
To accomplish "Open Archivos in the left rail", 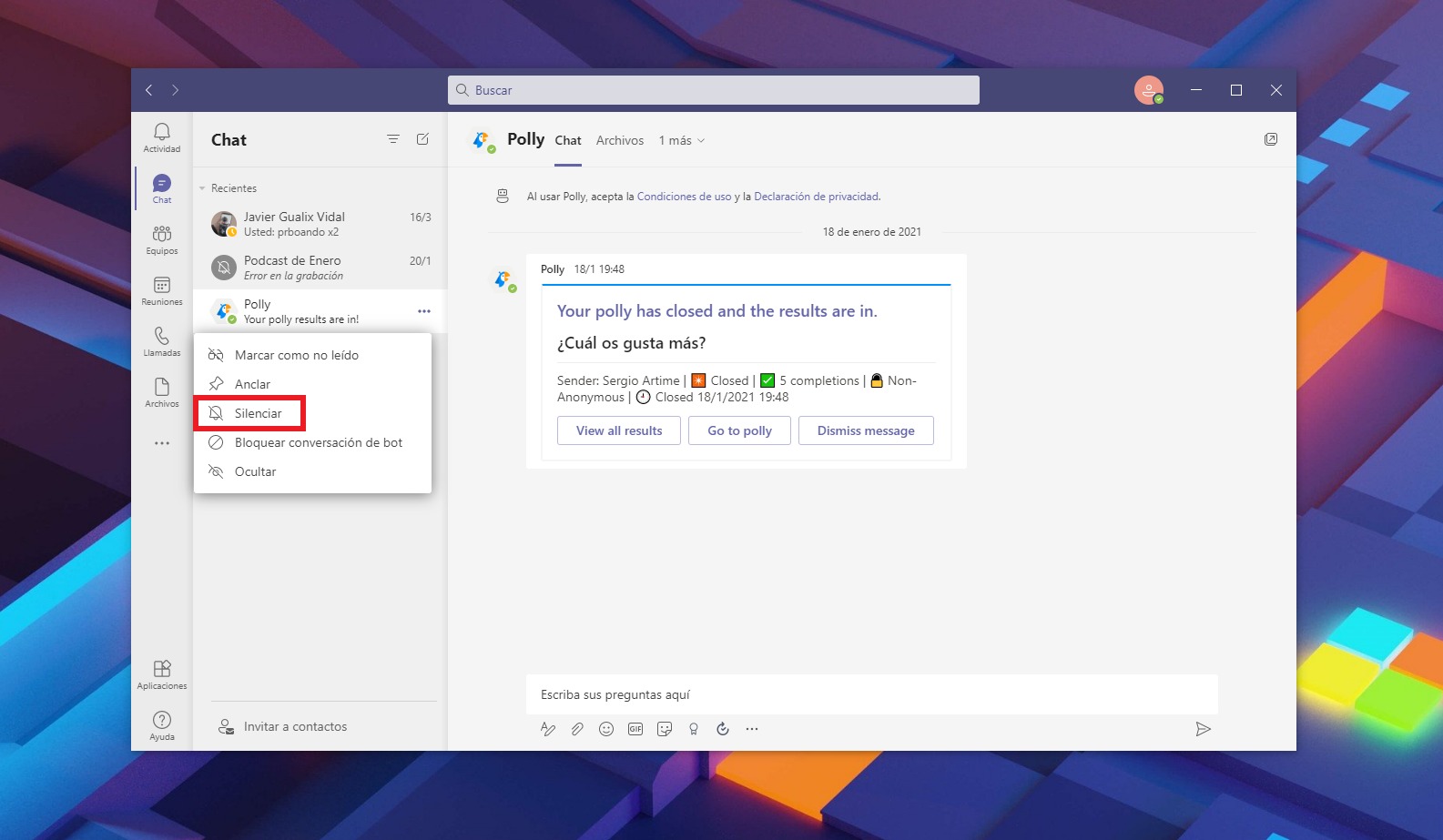I will 162,393.
